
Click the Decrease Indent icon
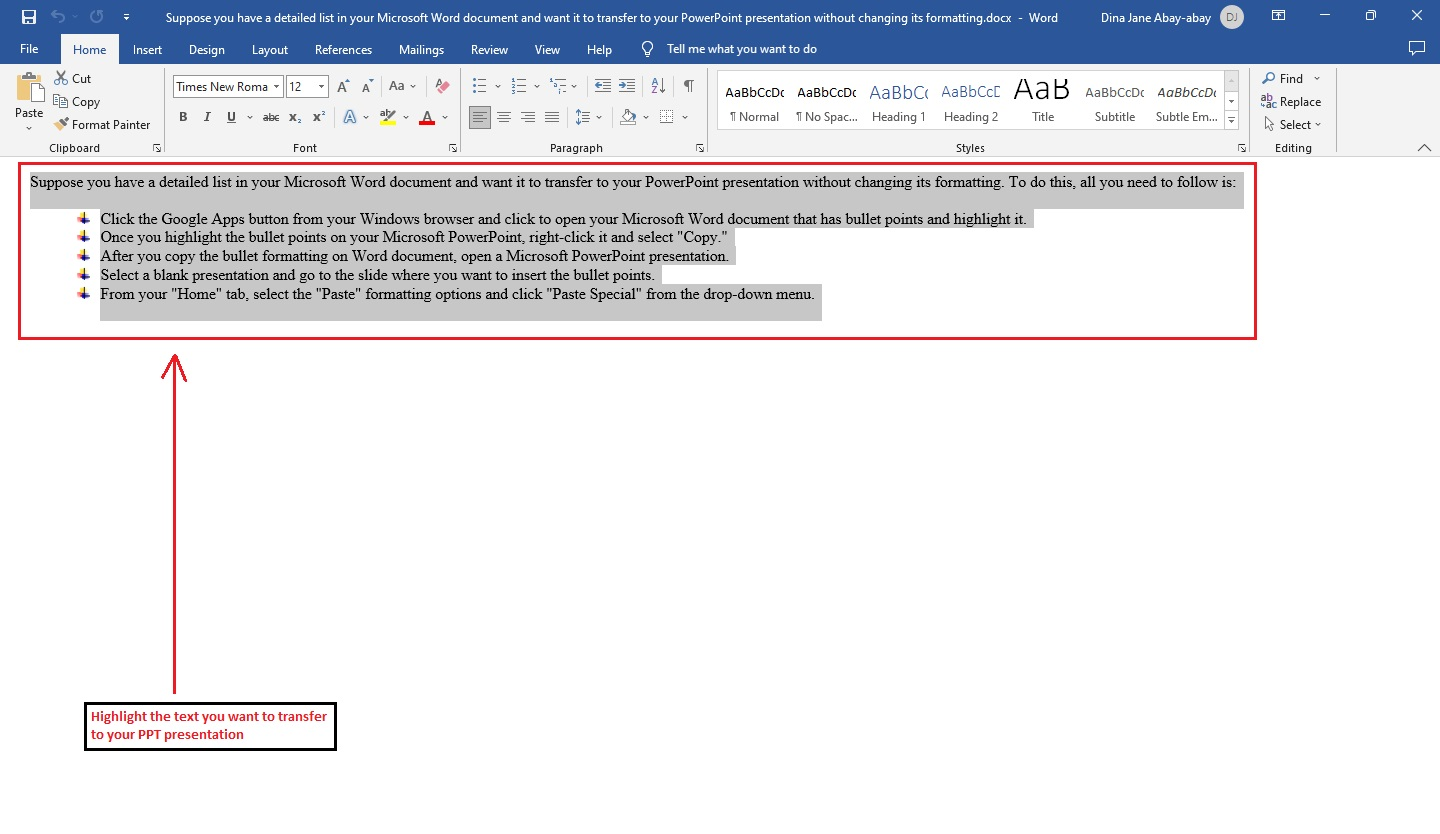602,86
